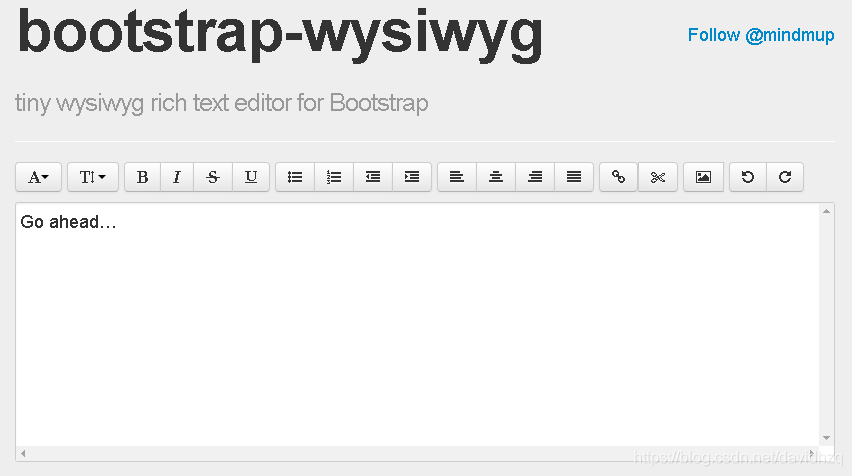The width and height of the screenshot is (852, 476).
Task: Open the font family dropdown
Action: point(39,177)
